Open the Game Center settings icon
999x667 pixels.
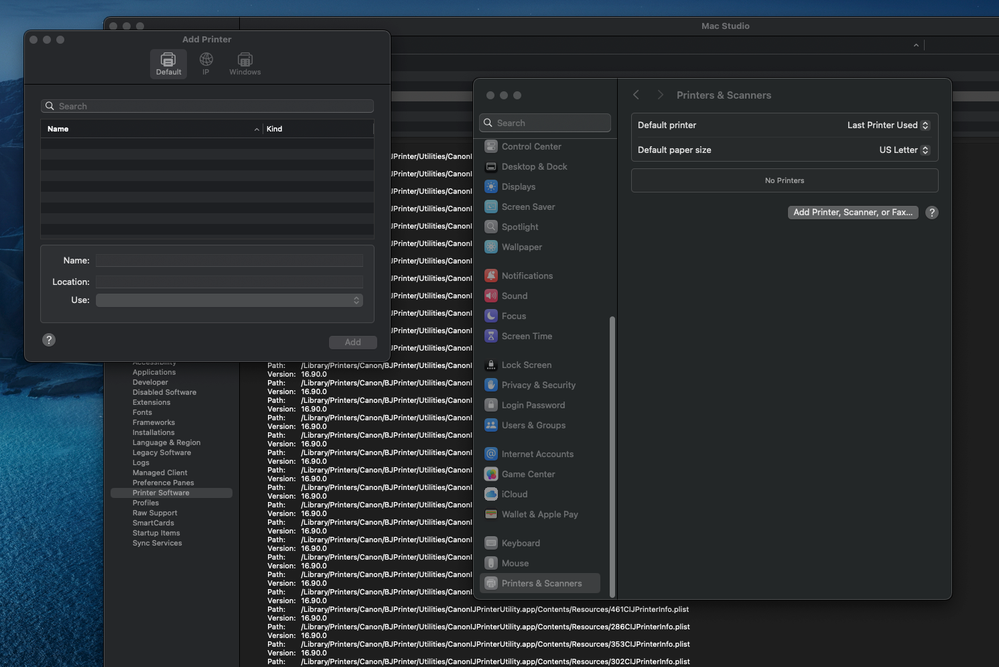pos(491,474)
